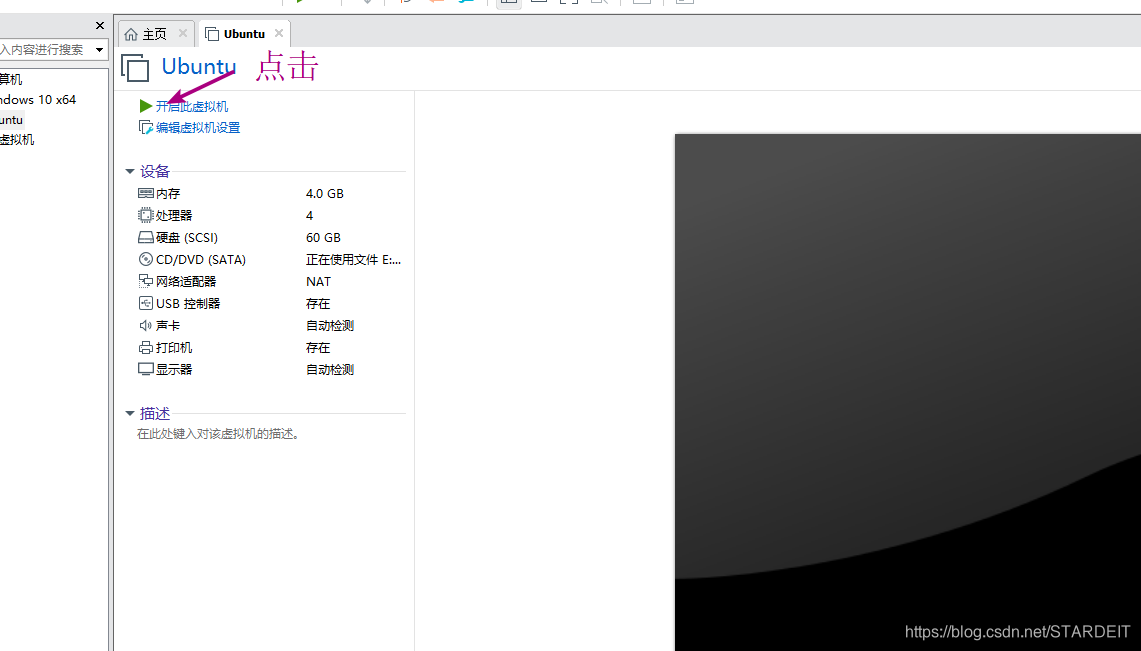Click the network adapter (网络适配器) icon
The width and height of the screenshot is (1141, 651).
[146, 281]
